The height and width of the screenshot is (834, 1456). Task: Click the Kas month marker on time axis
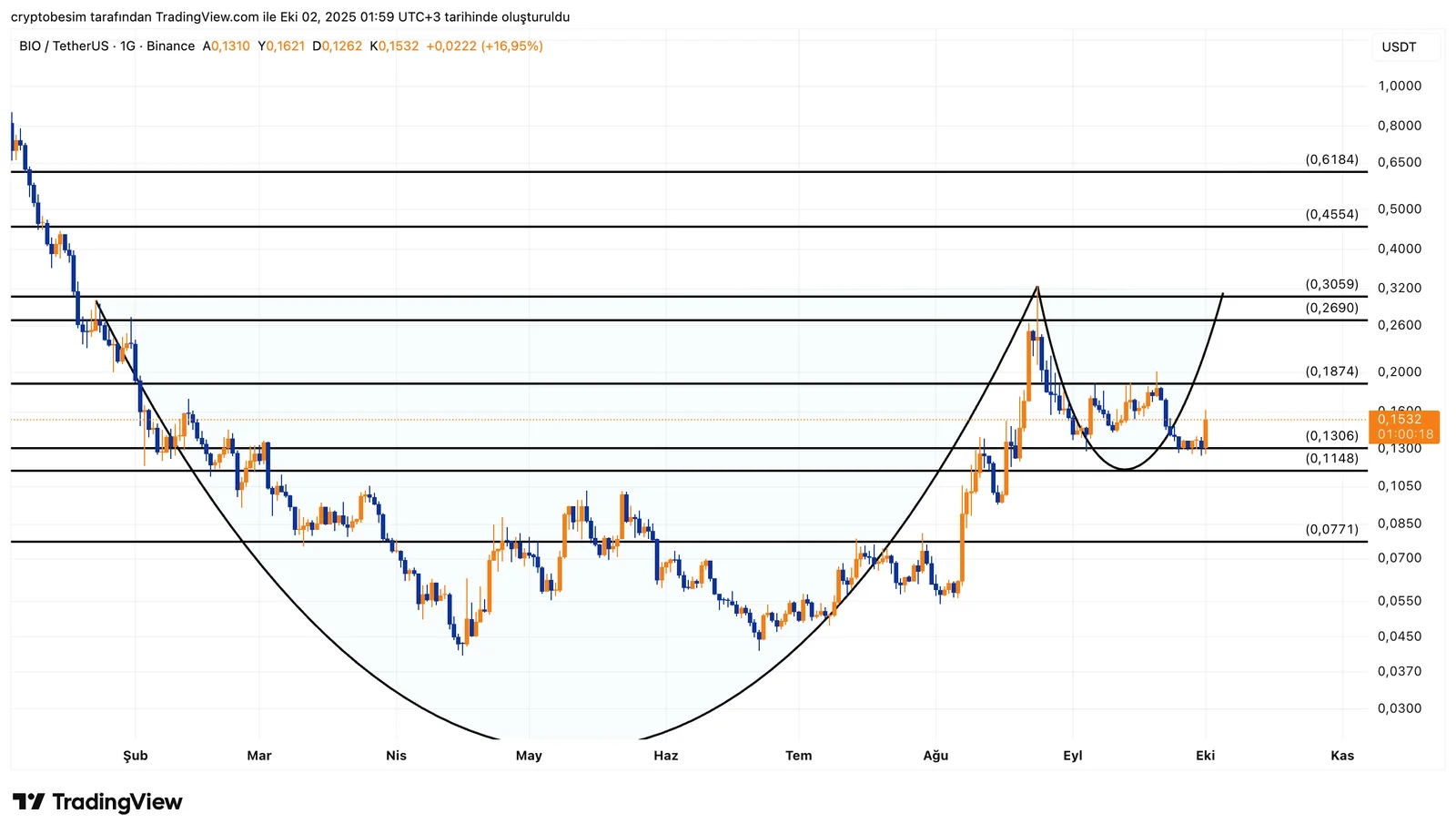(x=1342, y=756)
